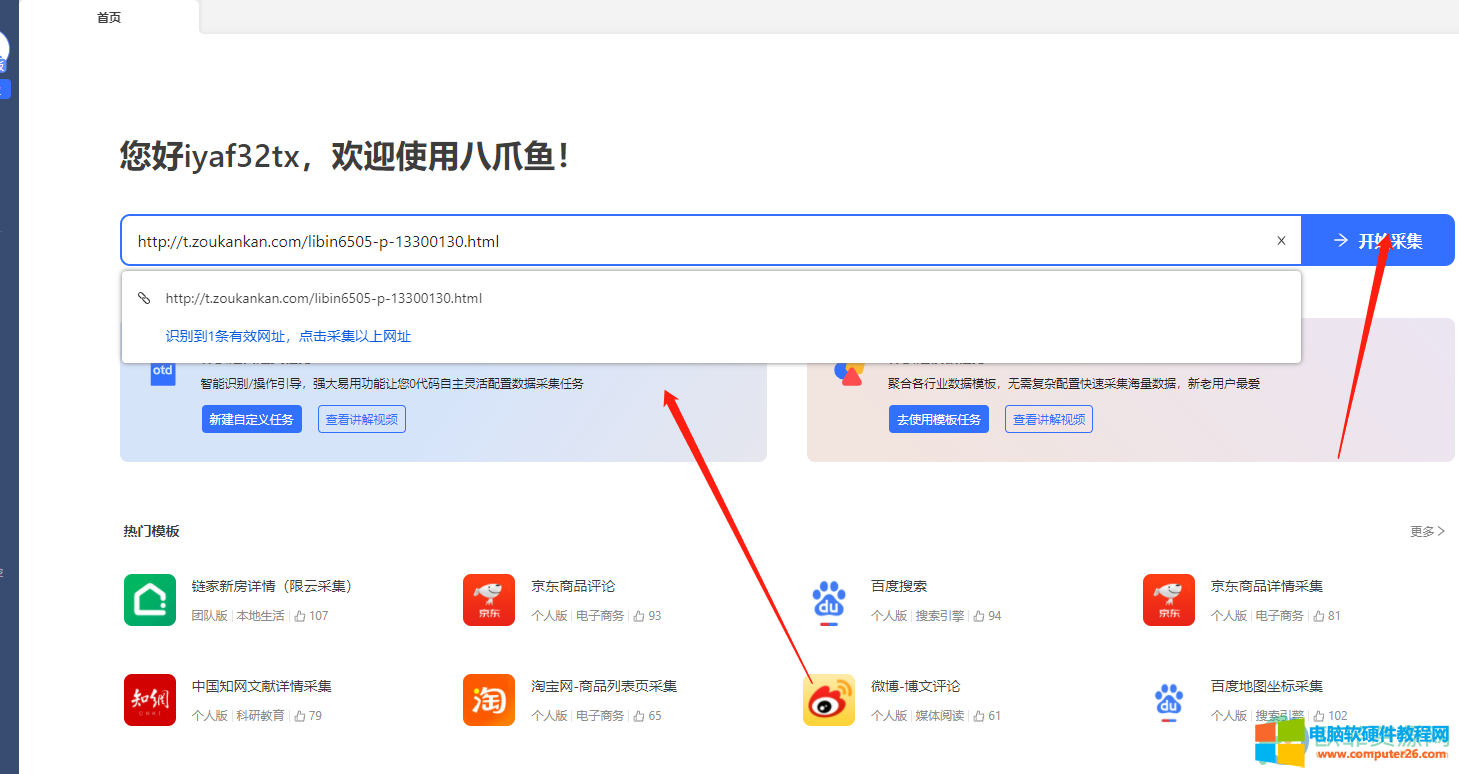Click 本地生活 tag under 链家新房详情
The height and width of the screenshot is (774, 1459).
click(x=261, y=616)
